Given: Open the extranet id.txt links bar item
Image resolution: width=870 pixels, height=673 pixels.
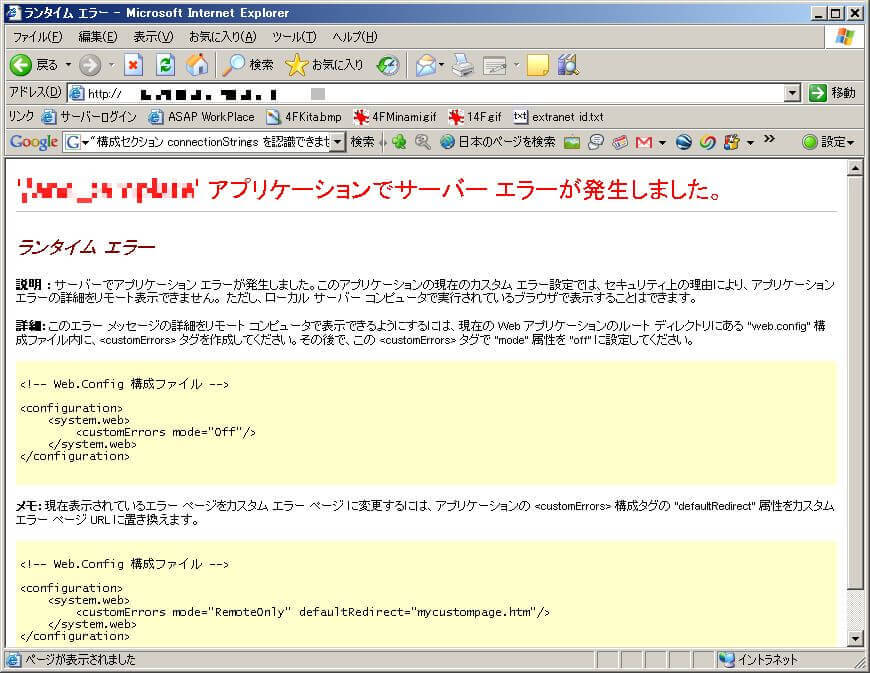Looking at the screenshot, I should click(x=558, y=117).
